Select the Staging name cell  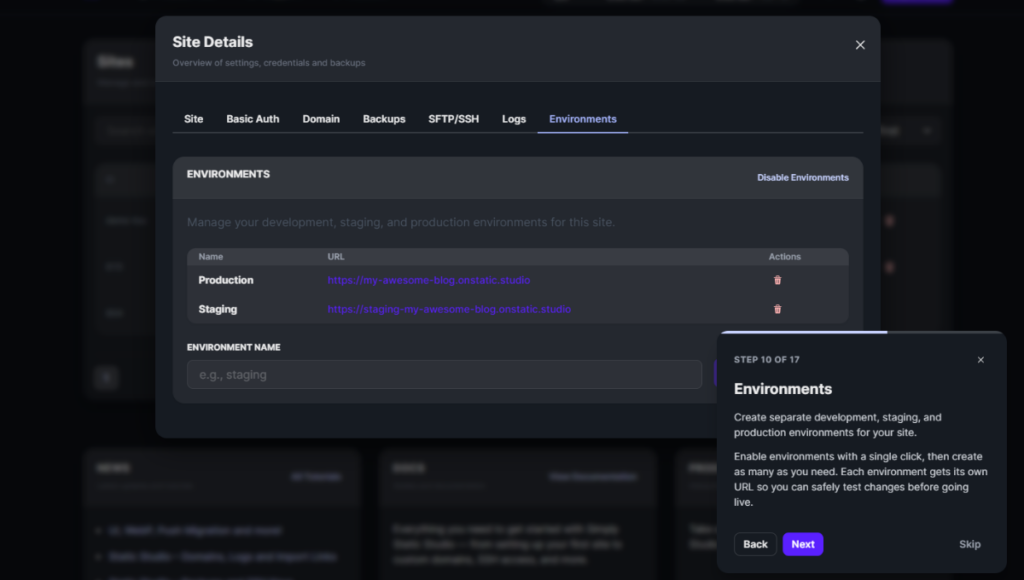[x=217, y=309]
